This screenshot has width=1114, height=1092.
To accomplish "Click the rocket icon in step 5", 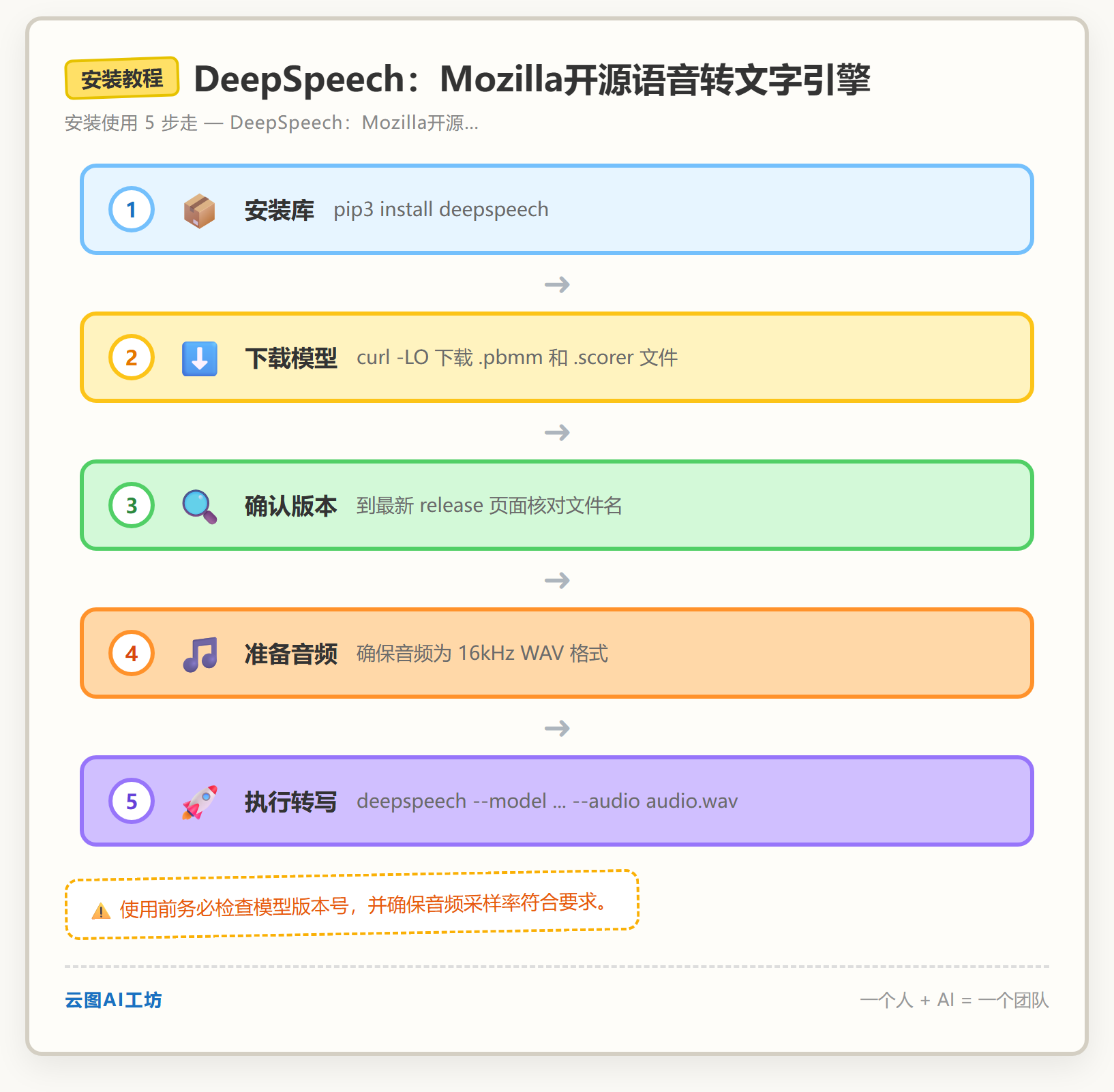I will (200, 802).
